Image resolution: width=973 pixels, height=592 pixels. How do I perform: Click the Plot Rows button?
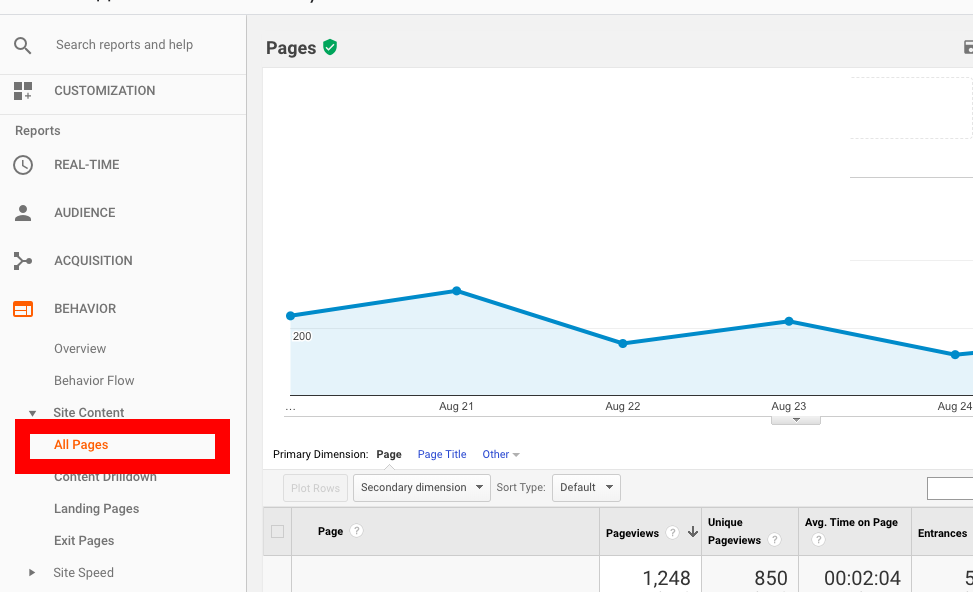point(315,488)
